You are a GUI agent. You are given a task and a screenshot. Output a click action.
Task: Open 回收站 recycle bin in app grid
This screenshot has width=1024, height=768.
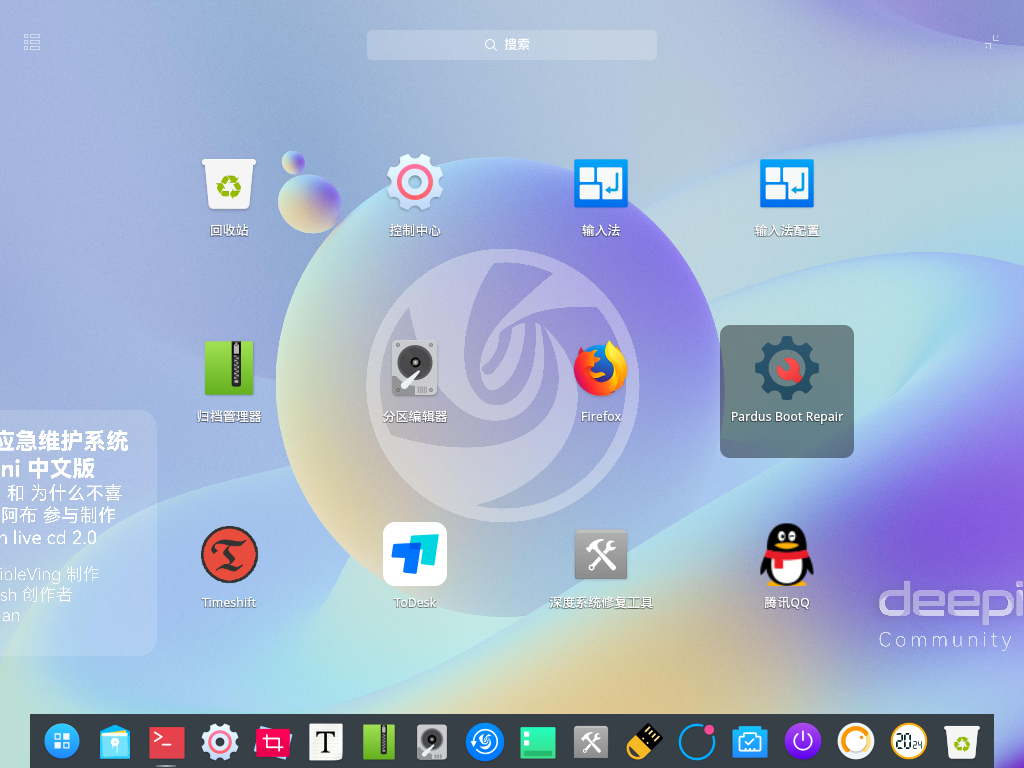(229, 184)
